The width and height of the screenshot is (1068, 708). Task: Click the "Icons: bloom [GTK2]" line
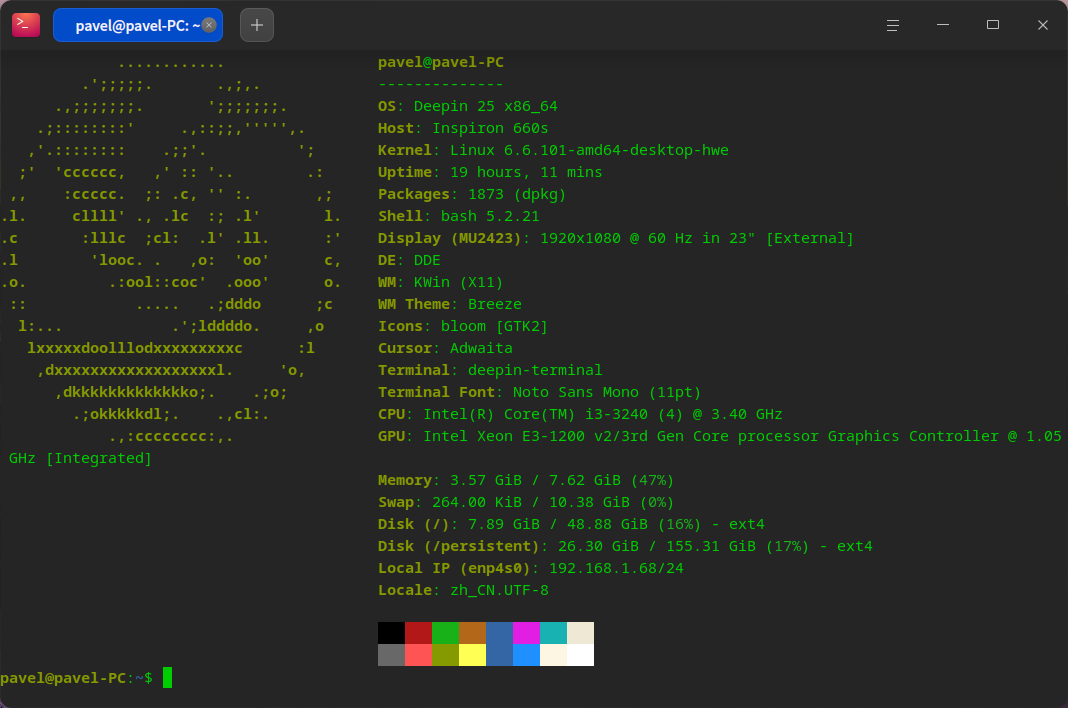click(463, 326)
